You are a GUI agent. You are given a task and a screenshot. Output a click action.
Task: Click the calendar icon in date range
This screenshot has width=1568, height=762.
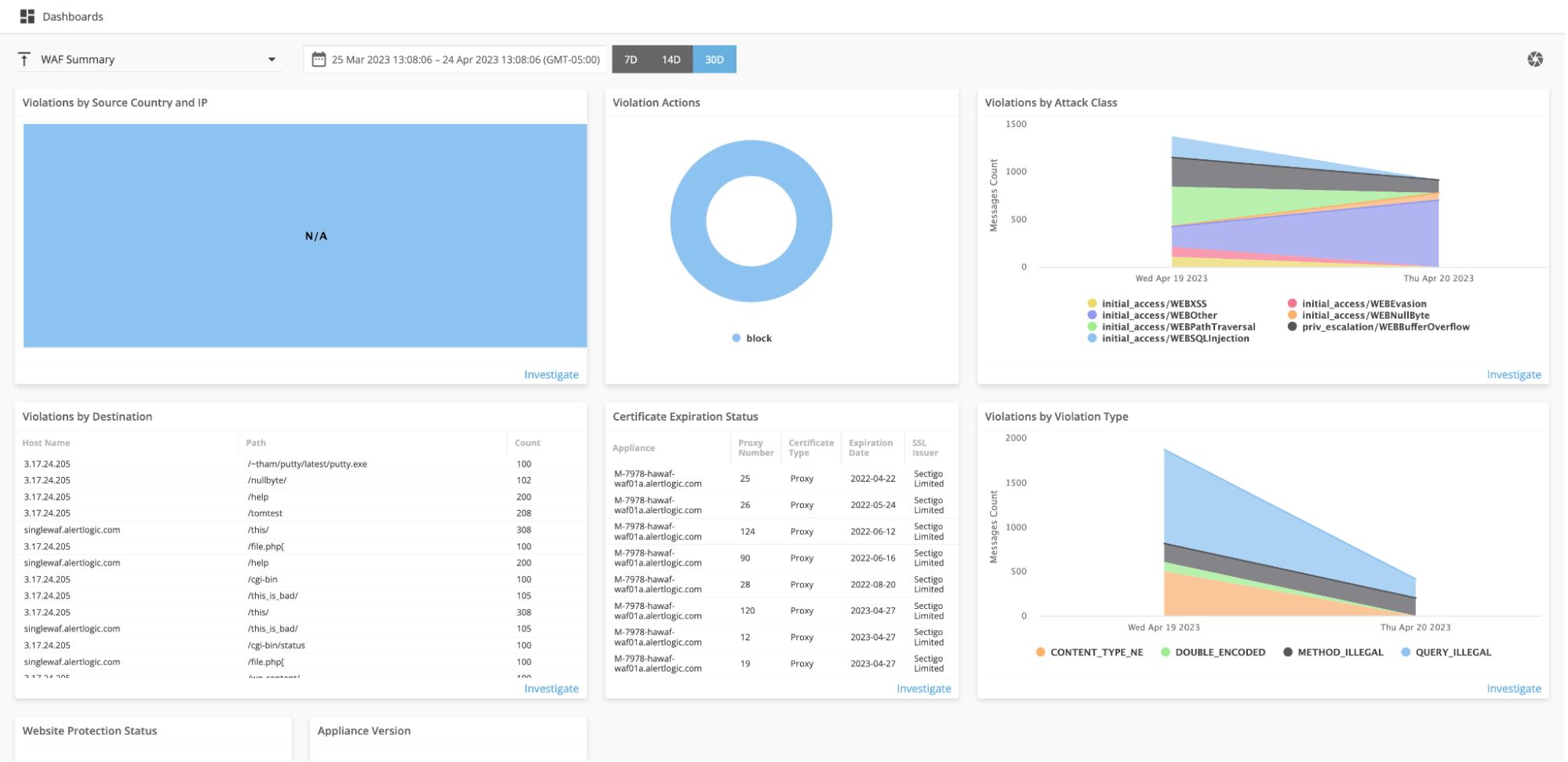coord(318,60)
